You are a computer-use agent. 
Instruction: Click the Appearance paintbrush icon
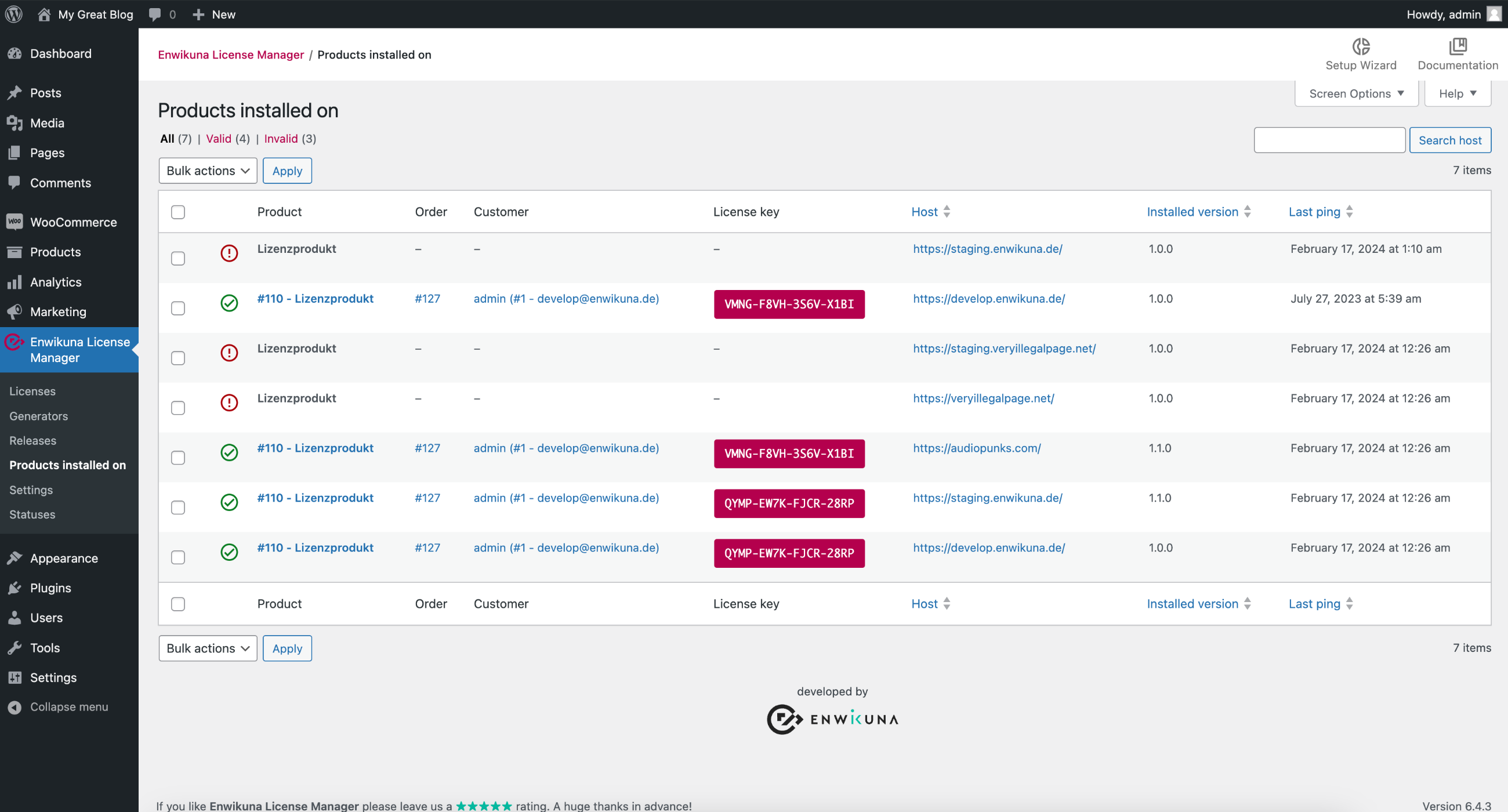14,558
